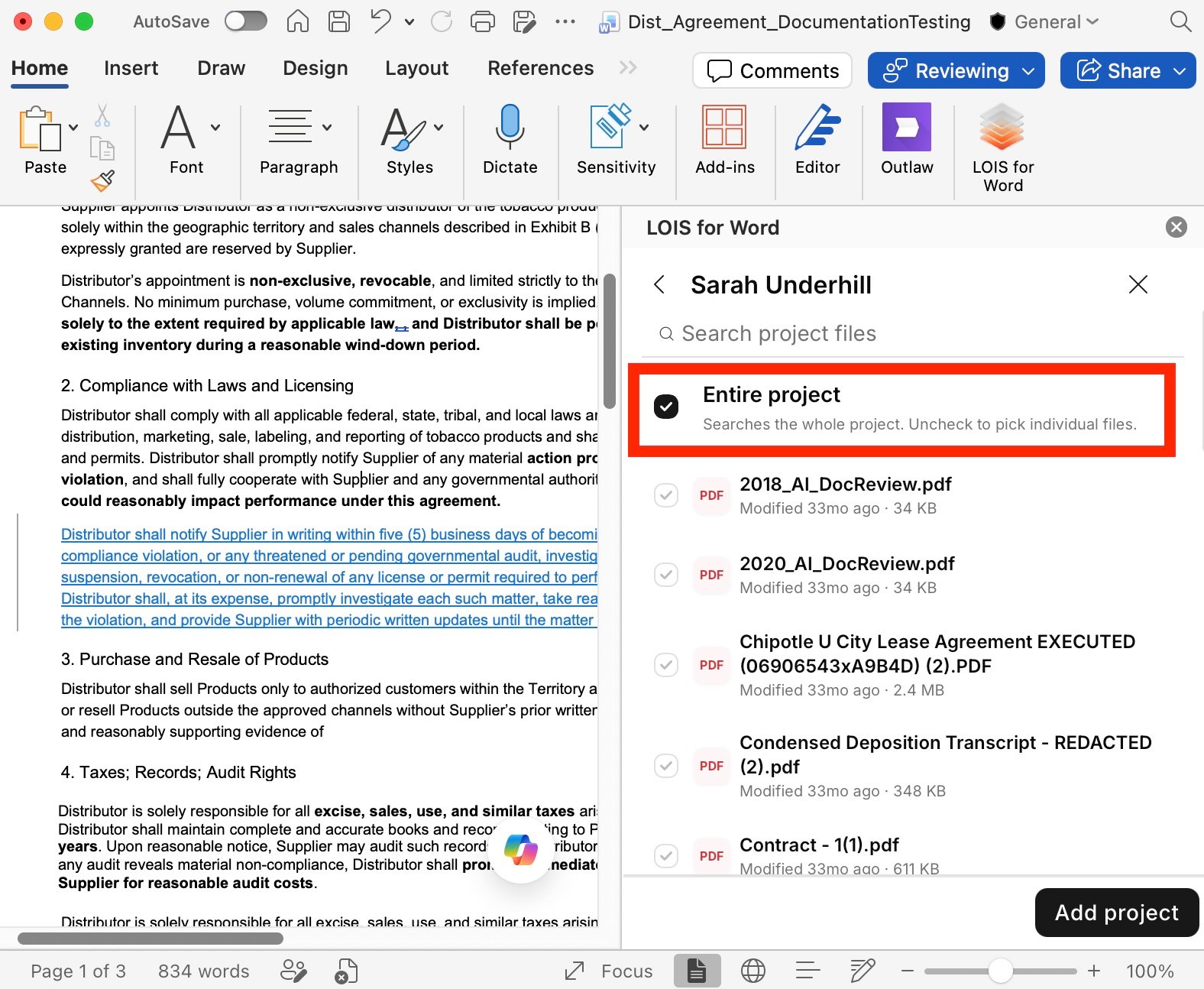
Task: Switch to the Draw tab
Action: click(221, 68)
